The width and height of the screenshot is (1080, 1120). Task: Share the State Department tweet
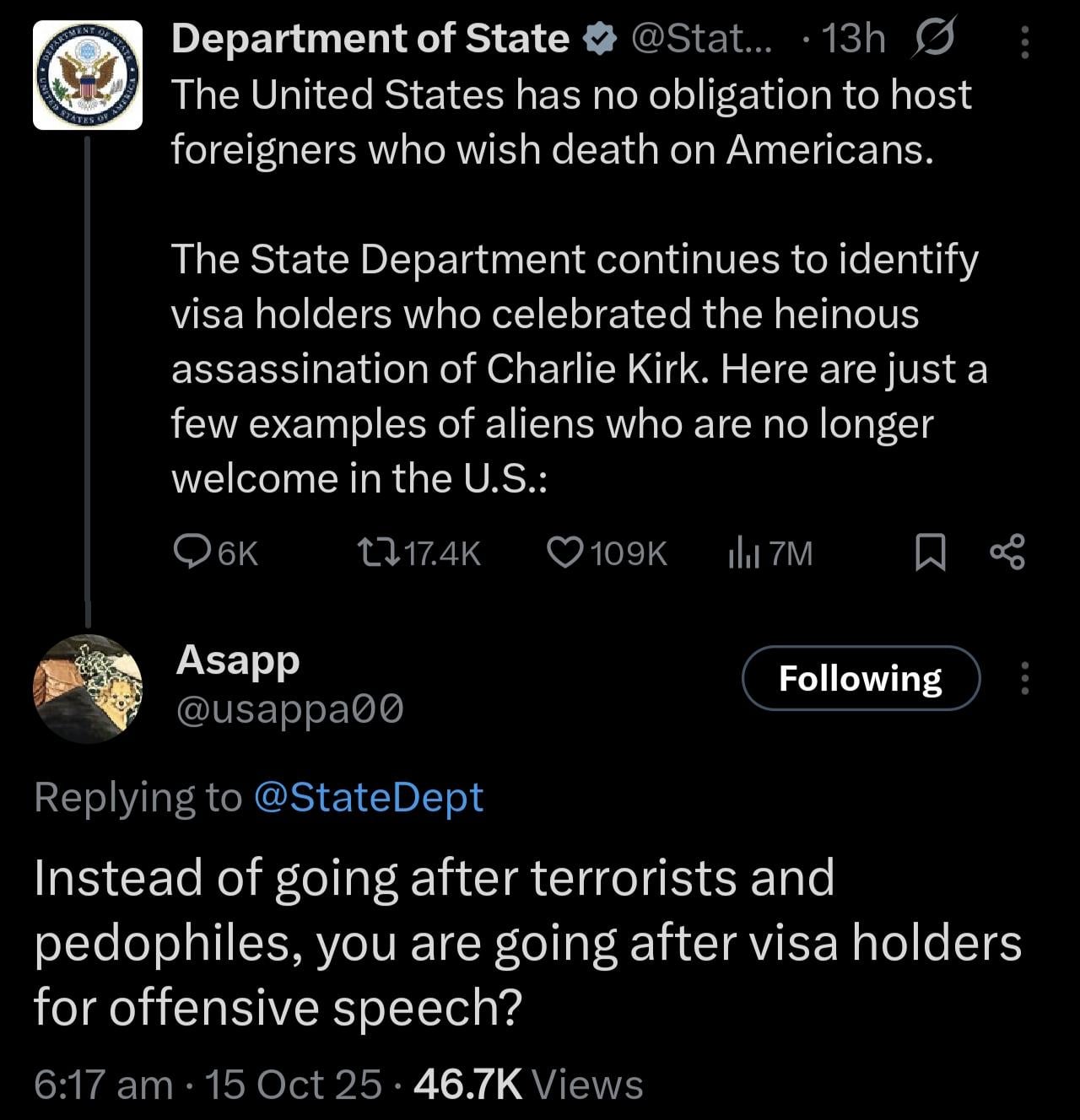(x=1007, y=552)
